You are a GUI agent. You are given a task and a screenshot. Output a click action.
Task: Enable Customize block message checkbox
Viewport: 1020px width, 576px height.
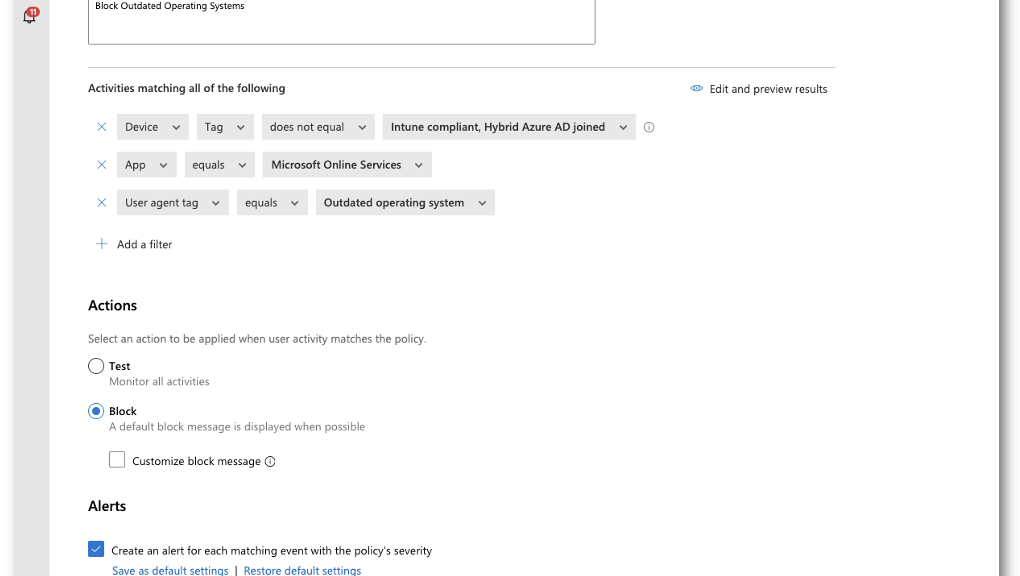click(117, 459)
